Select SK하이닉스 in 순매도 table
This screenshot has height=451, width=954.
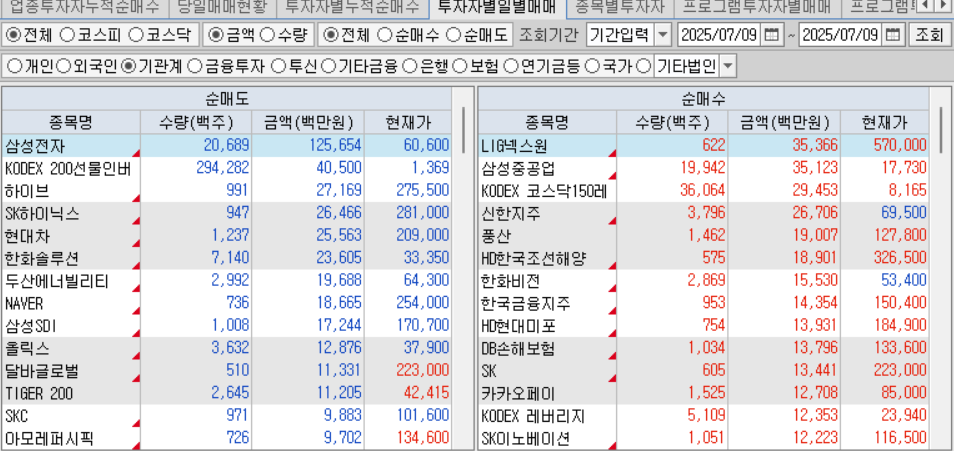click(227, 214)
